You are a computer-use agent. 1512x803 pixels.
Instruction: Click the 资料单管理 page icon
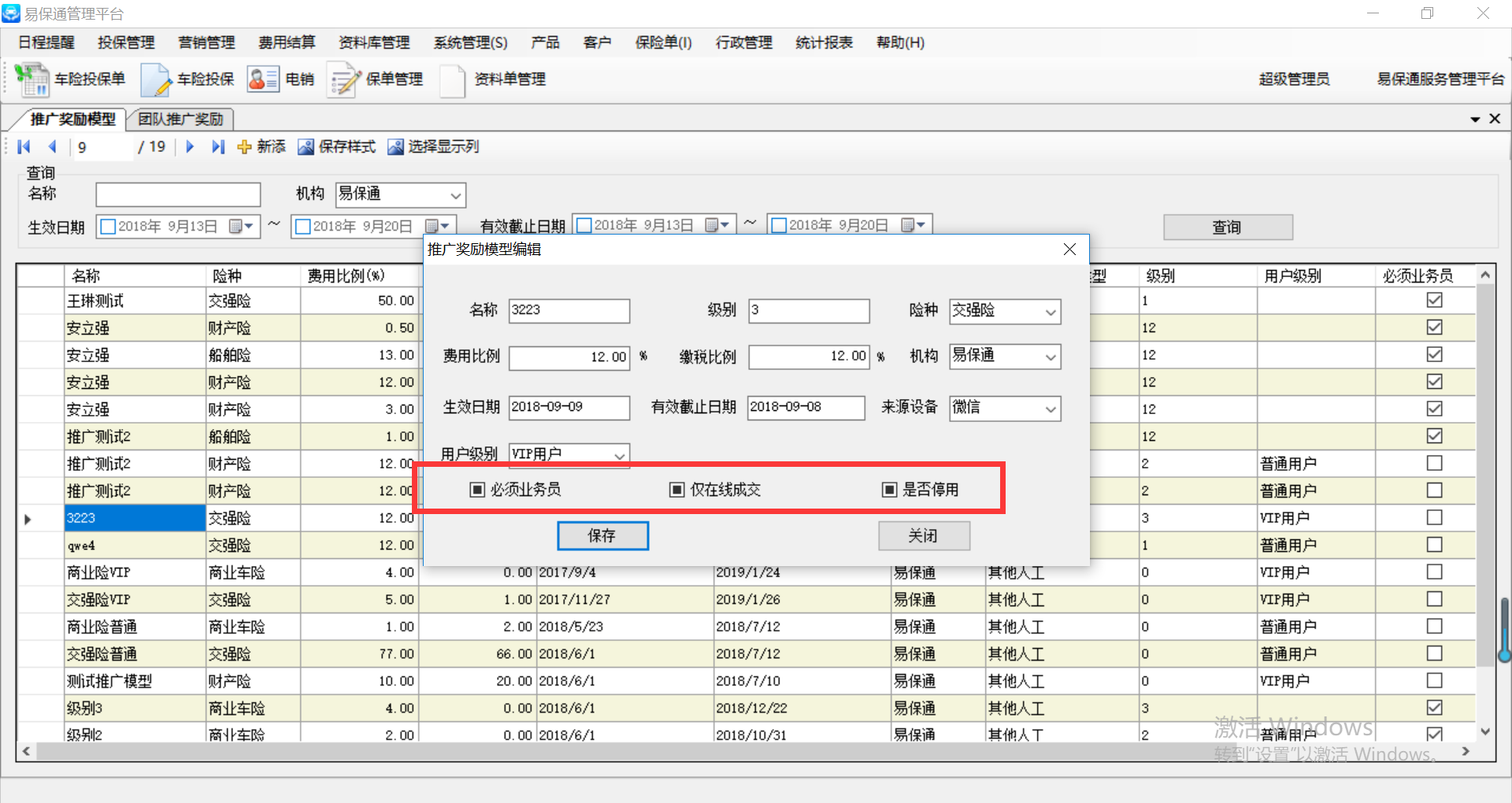tap(453, 80)
